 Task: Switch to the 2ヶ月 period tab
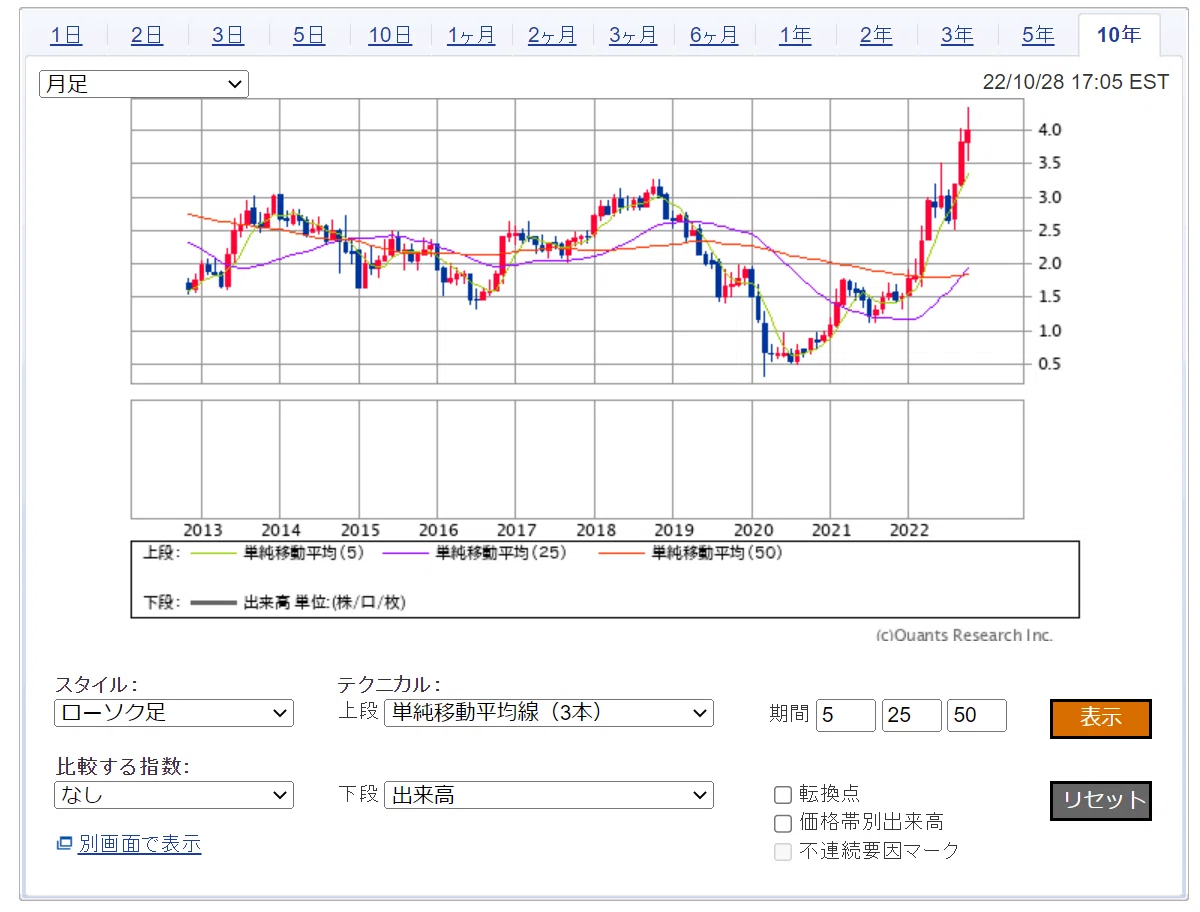pos(552,35)
